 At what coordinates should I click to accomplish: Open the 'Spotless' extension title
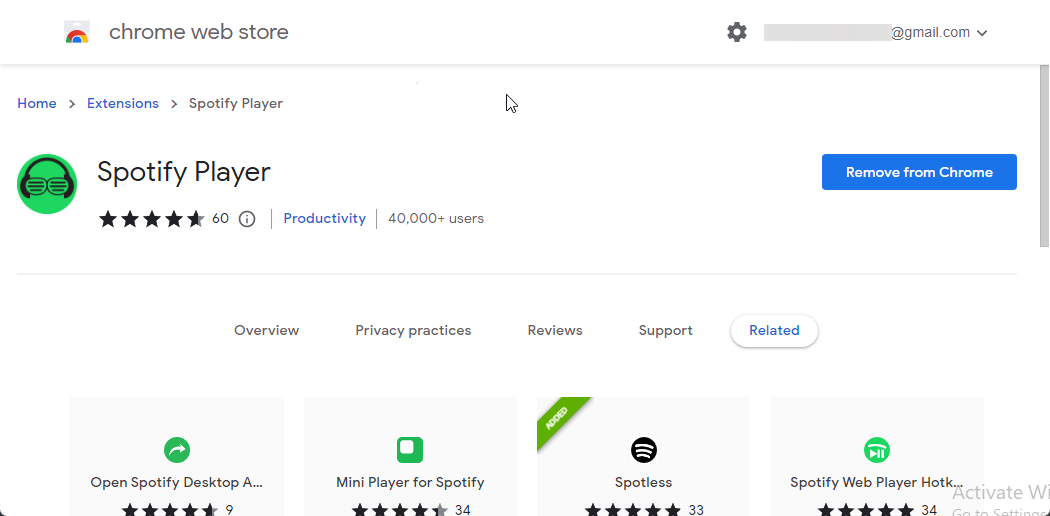click(644, 483)
